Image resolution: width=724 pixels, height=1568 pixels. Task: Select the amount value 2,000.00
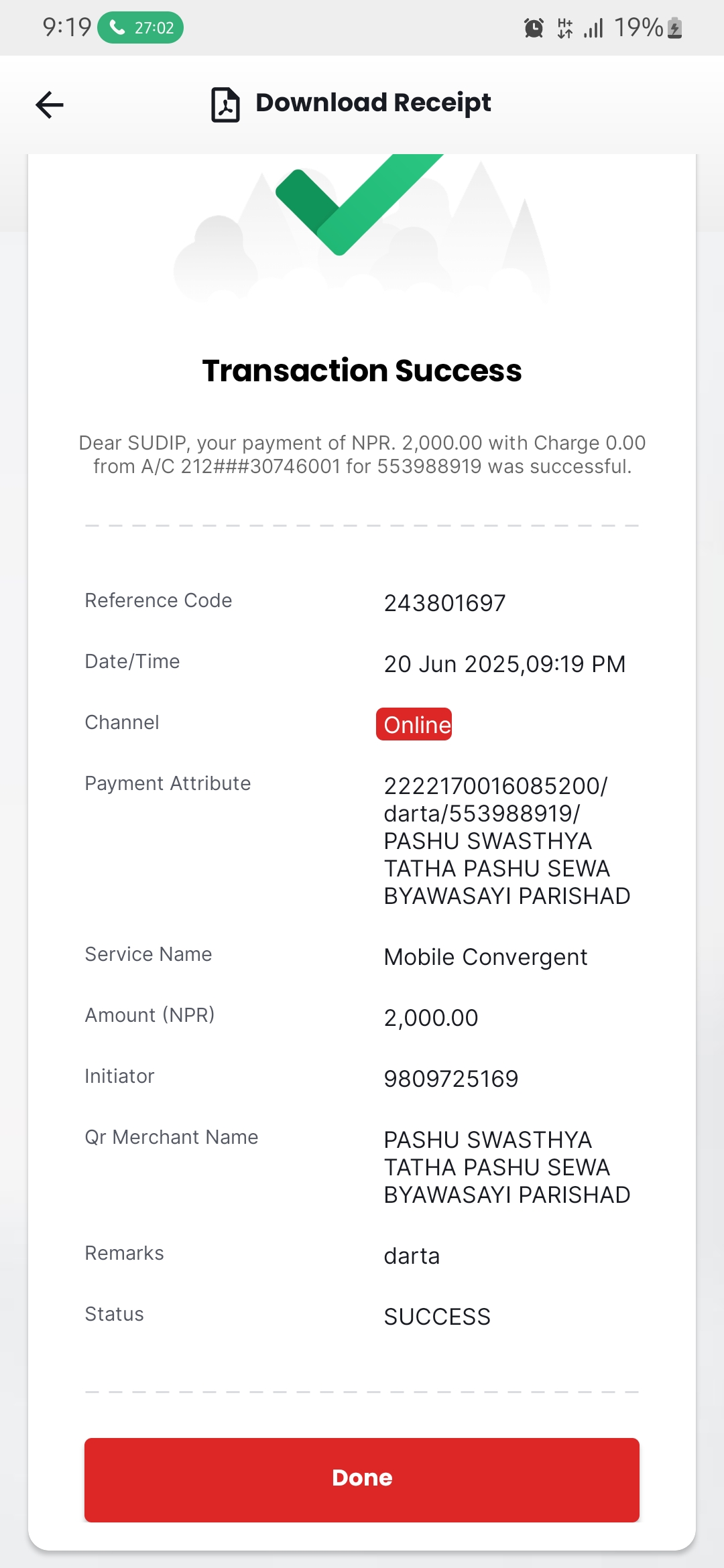tap(431, 1018)
